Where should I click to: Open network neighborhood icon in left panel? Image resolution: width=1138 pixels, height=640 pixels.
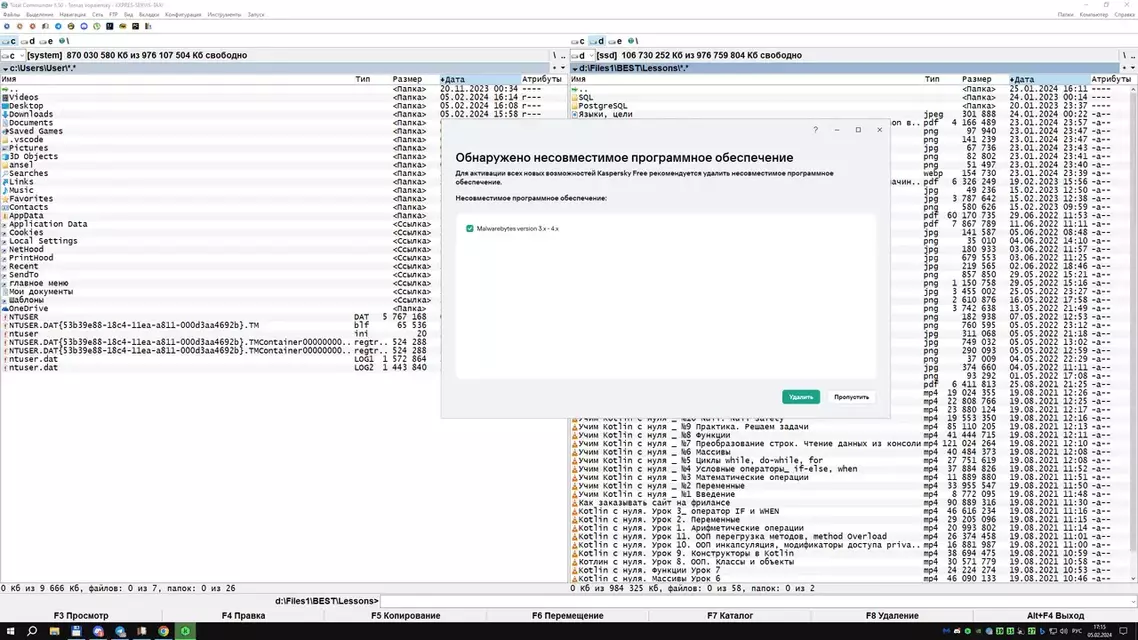(63, 41)
